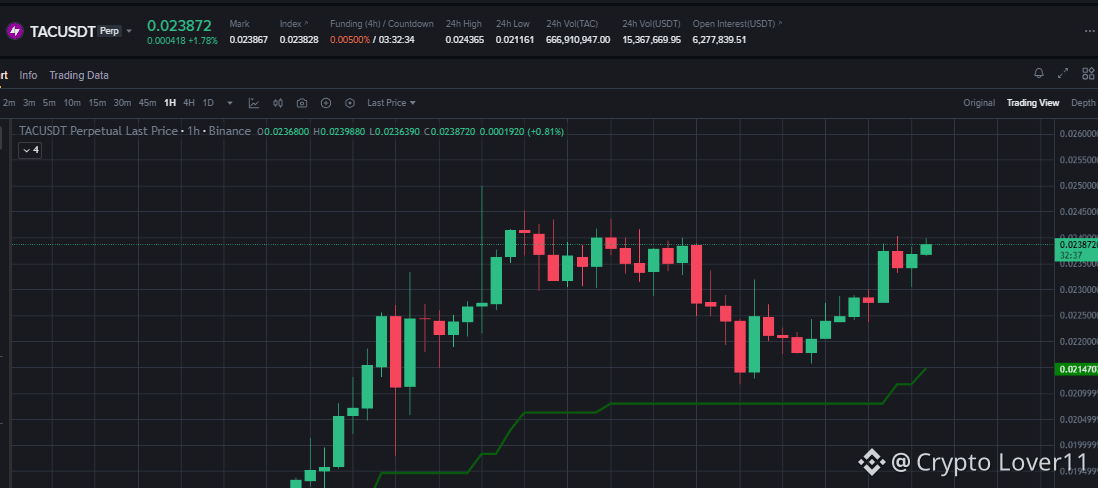The image size is (1098, 488).
Task: Open the indicators line-chart icon
Action: (x=254, y=103)
